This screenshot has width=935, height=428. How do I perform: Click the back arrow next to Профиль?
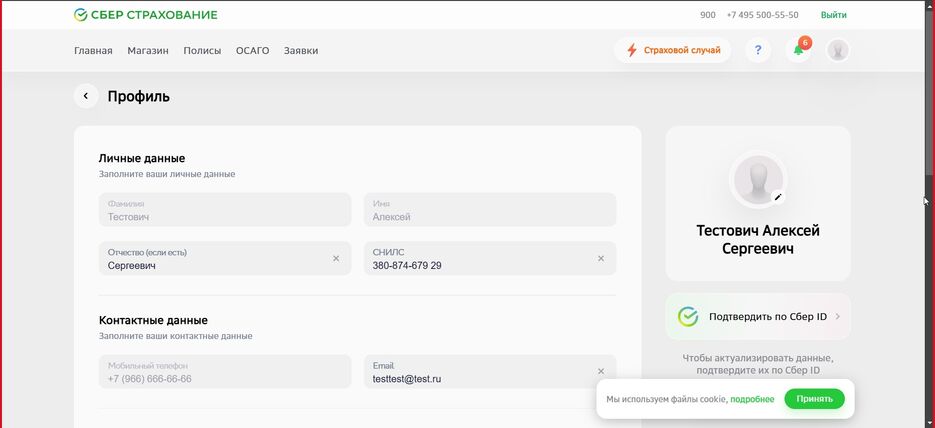(x=86, y=97)
